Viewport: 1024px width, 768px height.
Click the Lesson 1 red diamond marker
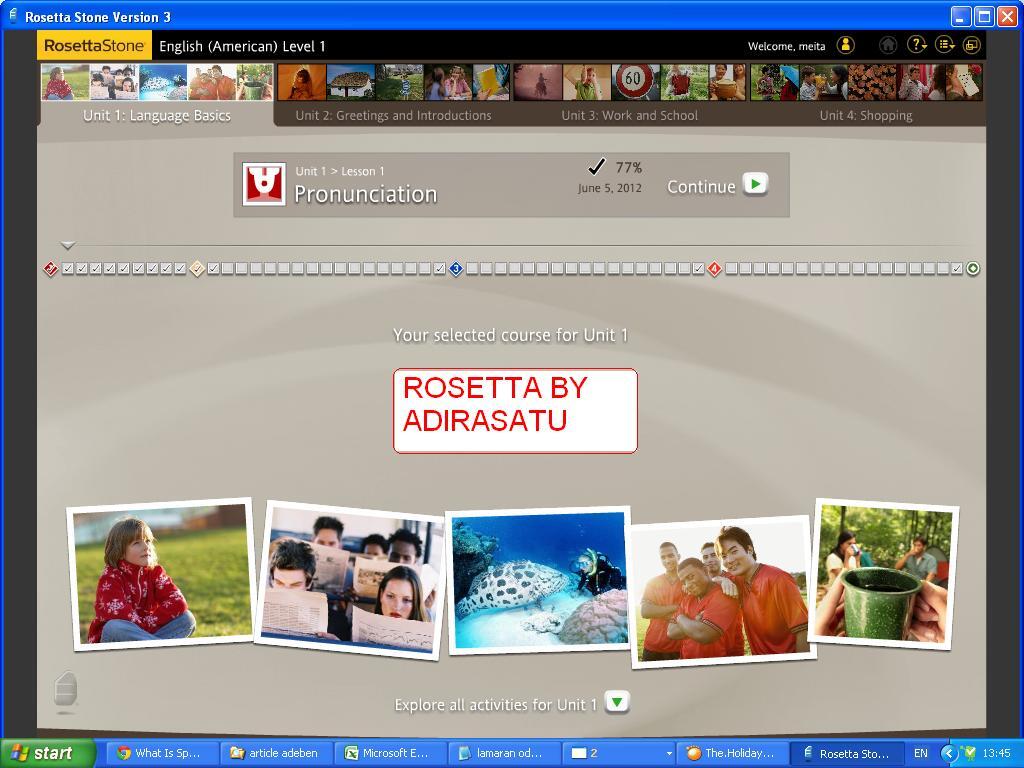pyautogui.click(x=50, y=268)
